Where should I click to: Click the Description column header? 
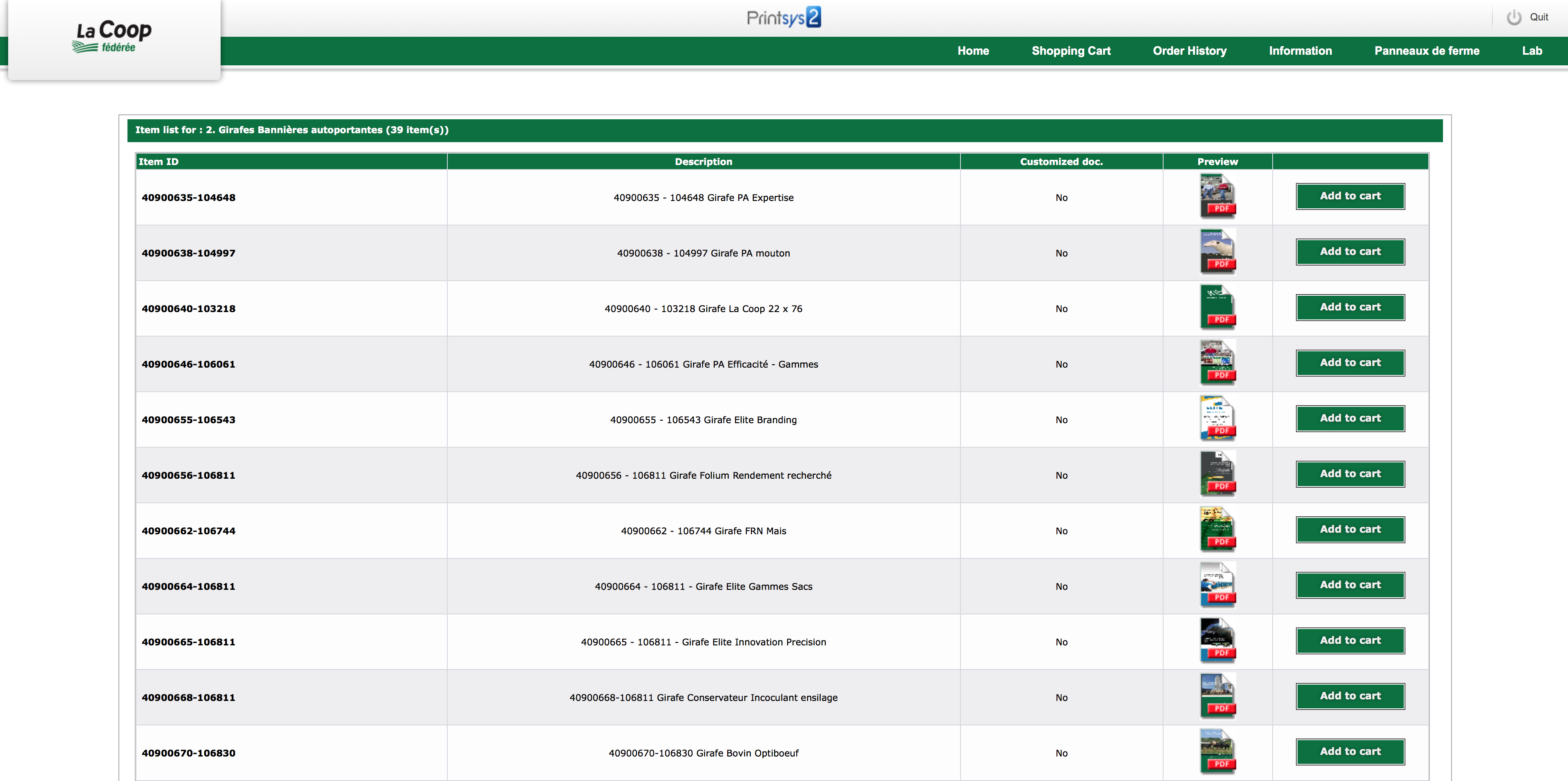[703, 161]
